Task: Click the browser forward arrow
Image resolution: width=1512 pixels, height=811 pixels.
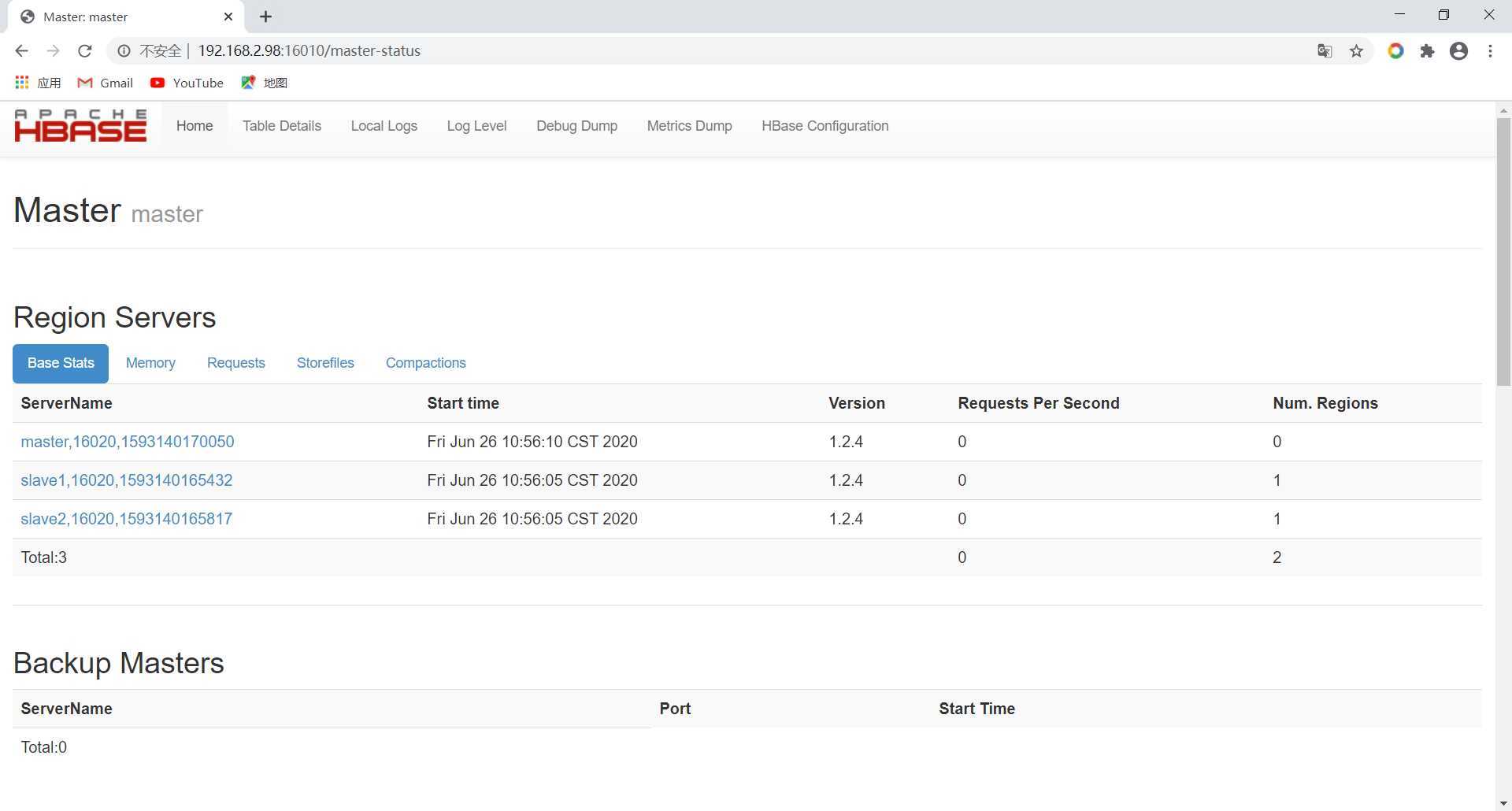Action: (x=53, y=50)
